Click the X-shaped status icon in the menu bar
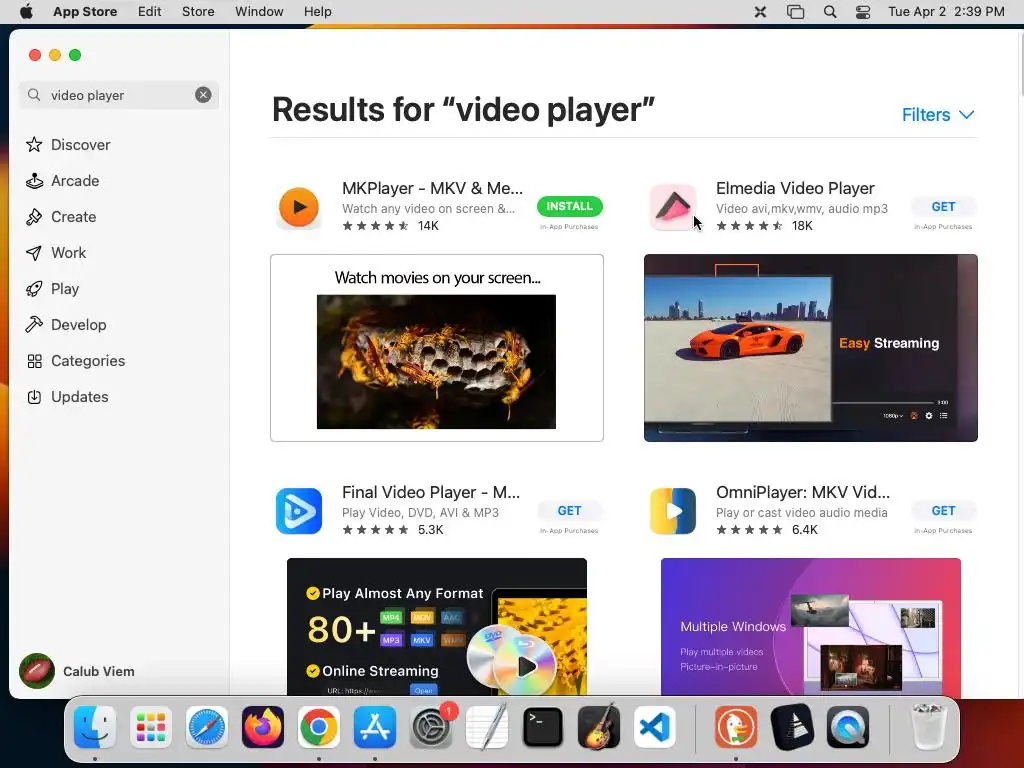1024x768 pixels. [x=760, y=12]
